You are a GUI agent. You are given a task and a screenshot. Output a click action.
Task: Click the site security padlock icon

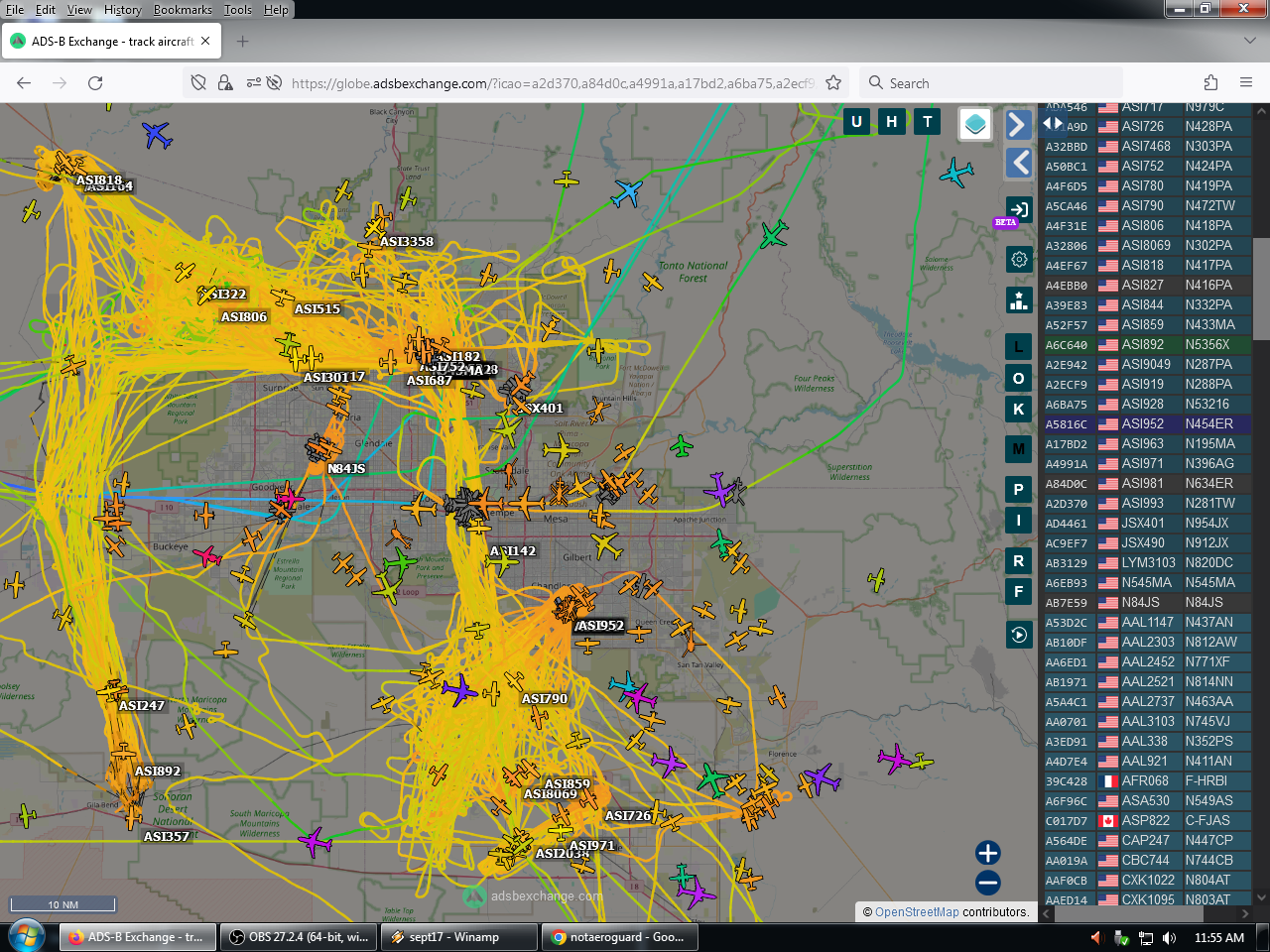225,83
